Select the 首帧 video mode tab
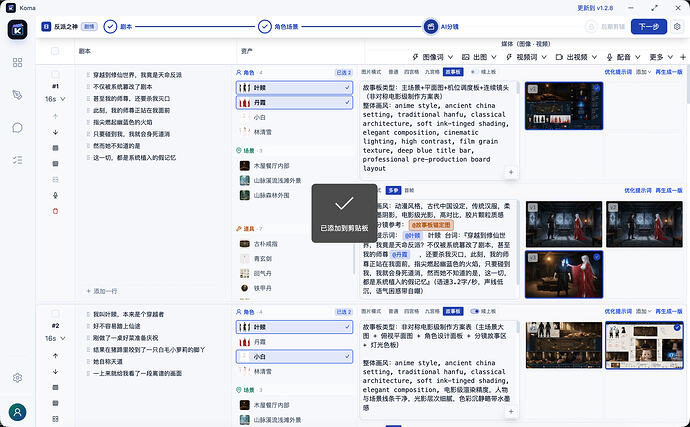 coord(409,190)
